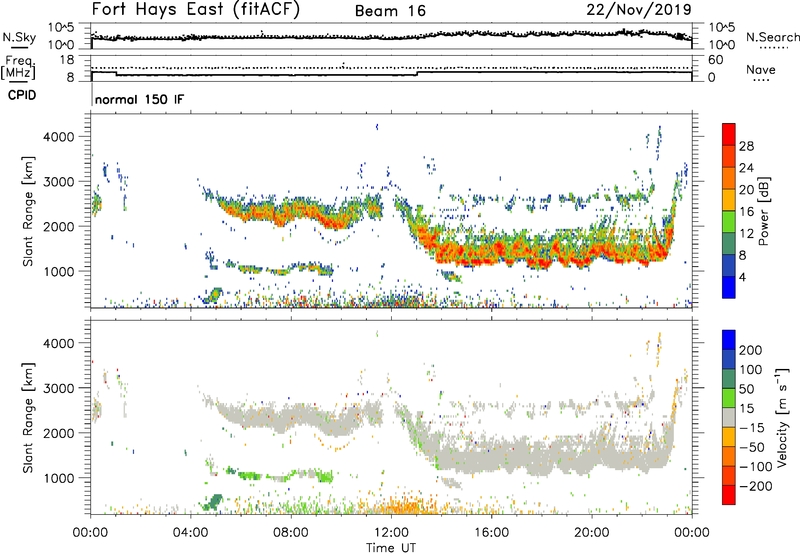Click the blue bottom of power colorbar
800x554 pixels.
[729, 288]
